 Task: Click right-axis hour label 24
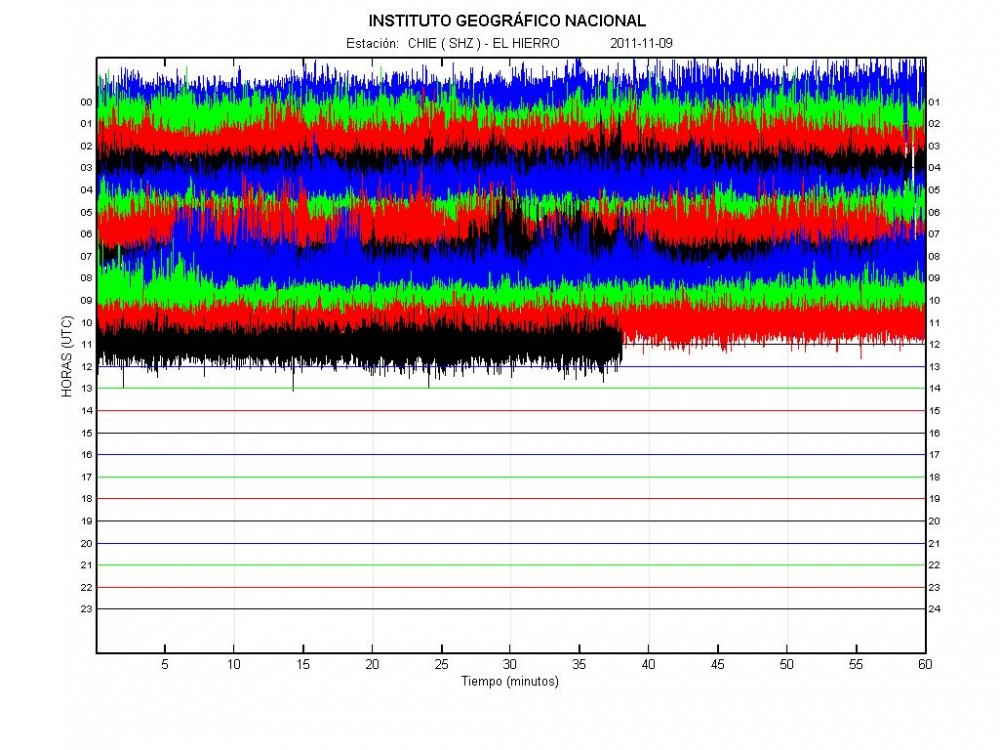(x=934, y=609)
